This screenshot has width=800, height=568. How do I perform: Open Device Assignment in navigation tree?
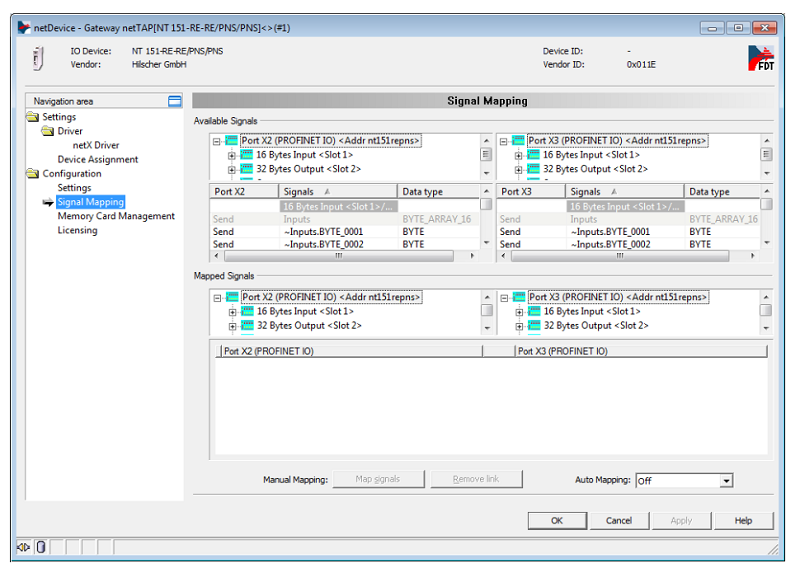98,160
